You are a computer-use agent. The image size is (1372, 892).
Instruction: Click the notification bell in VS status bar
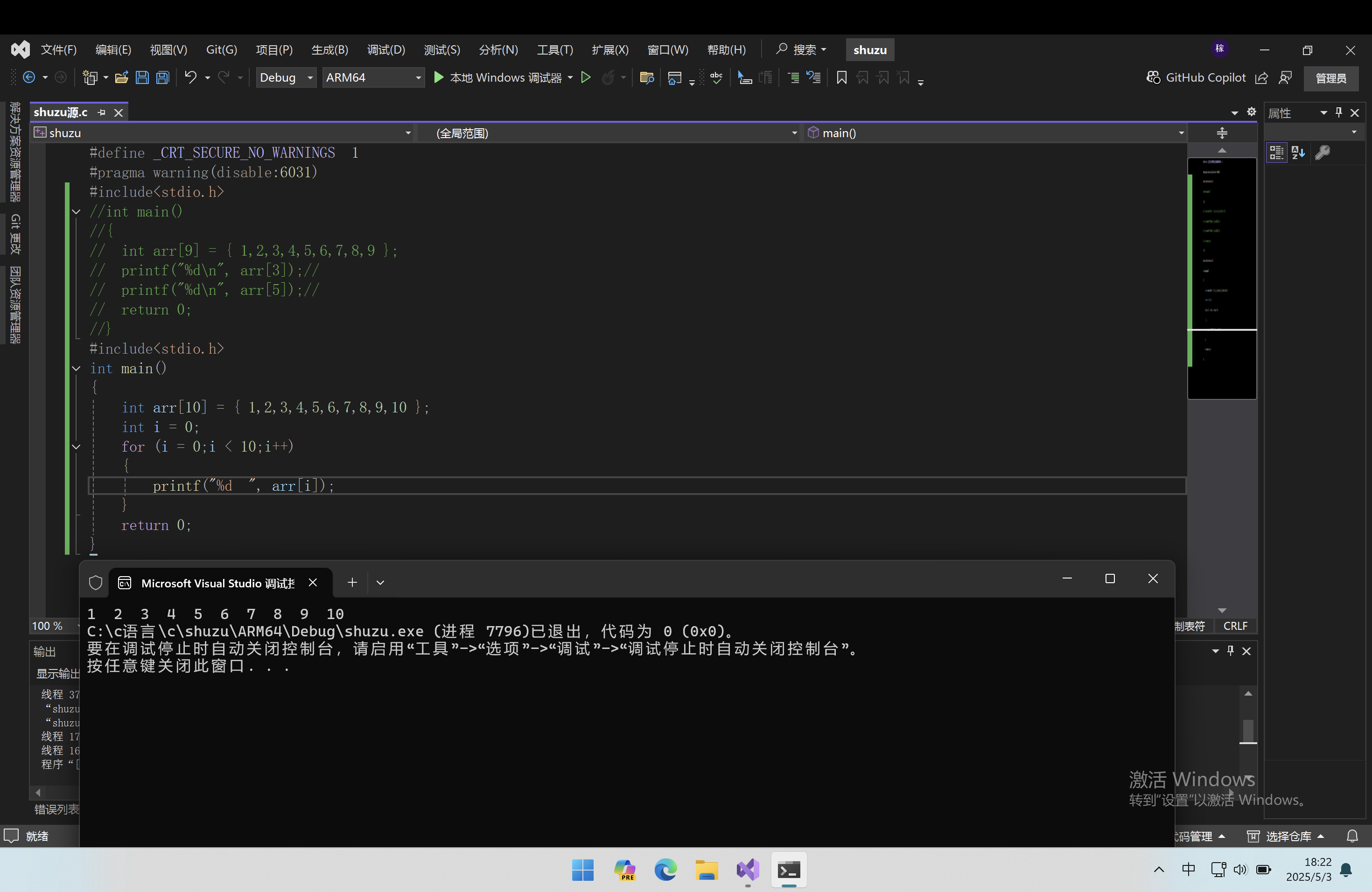[x=1352, y=836]
